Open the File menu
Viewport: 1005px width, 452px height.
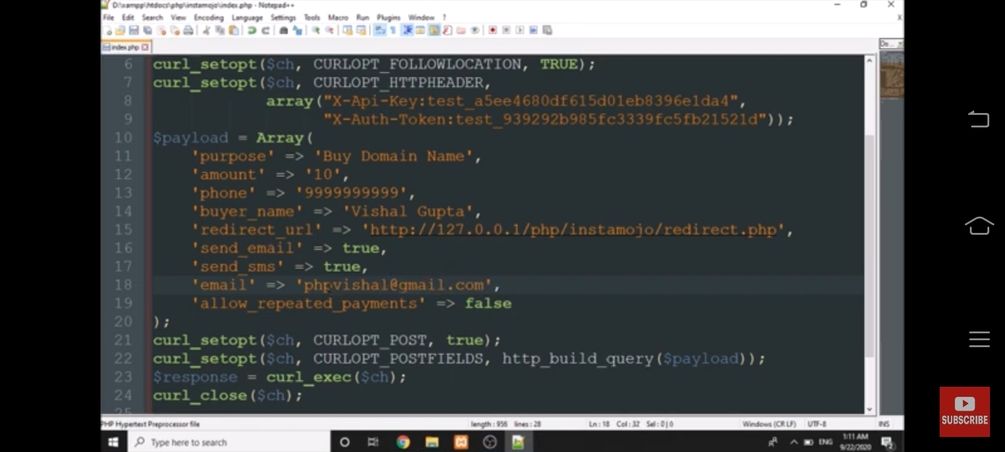(108, 17)
